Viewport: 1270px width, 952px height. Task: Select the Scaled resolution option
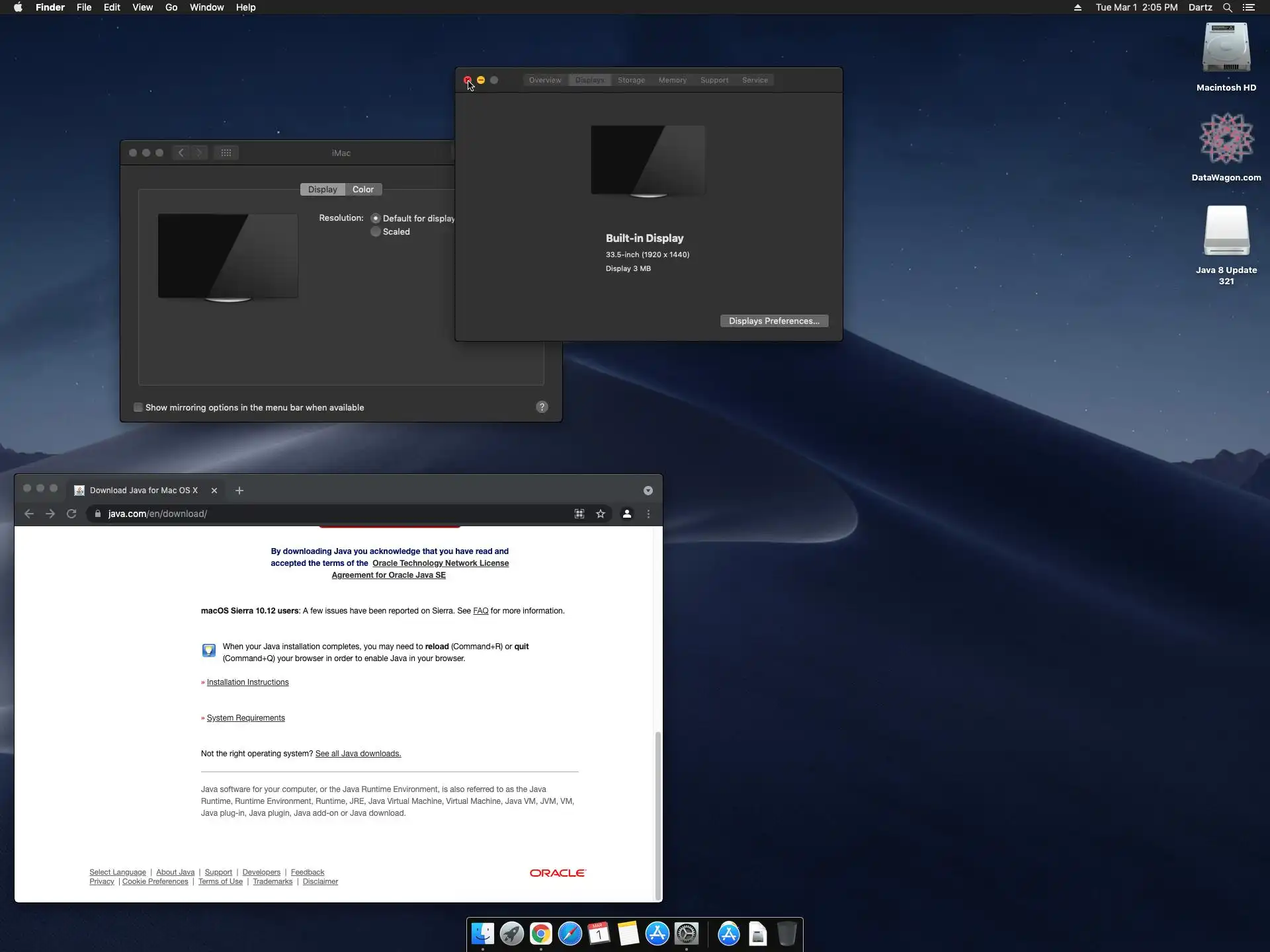pos(376,232)
